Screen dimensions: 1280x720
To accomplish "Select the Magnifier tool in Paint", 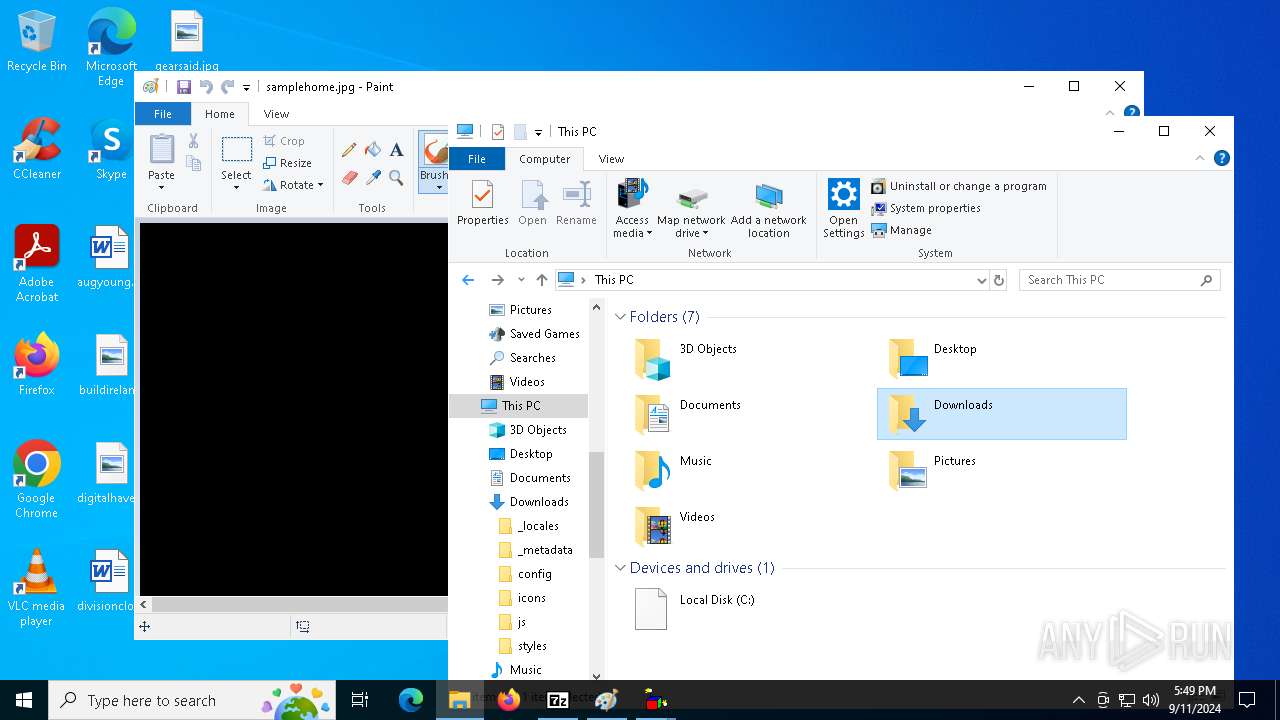I will click(x=397, y=178).
